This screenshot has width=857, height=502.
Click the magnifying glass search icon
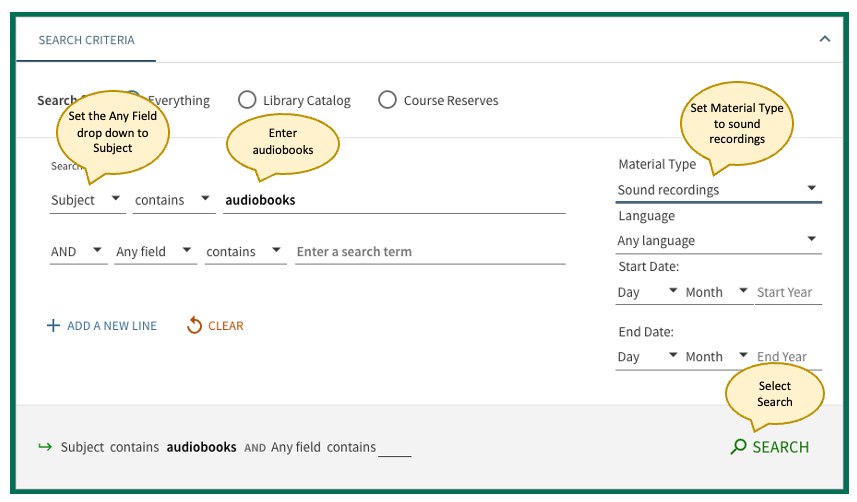click(738, 447)
